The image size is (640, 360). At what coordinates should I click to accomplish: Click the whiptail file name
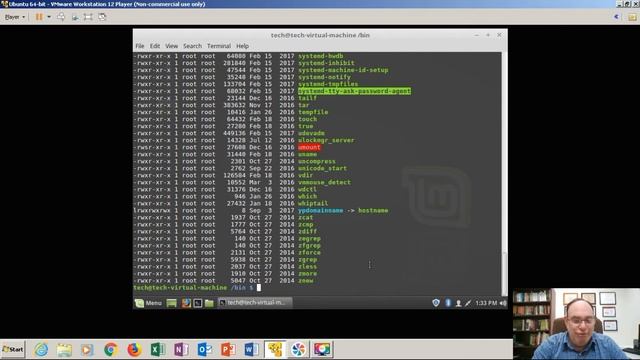coord(313,203)
